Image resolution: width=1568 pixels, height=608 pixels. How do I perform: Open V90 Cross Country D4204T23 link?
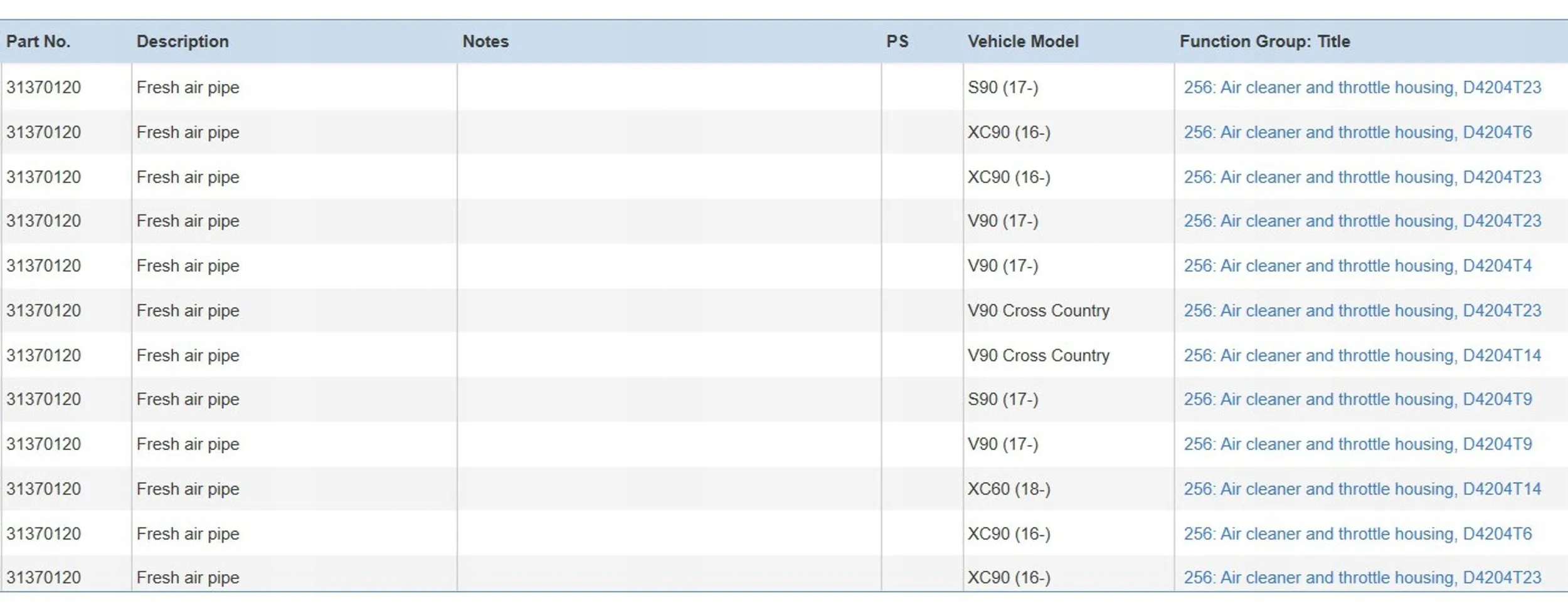pos(1362,310)
